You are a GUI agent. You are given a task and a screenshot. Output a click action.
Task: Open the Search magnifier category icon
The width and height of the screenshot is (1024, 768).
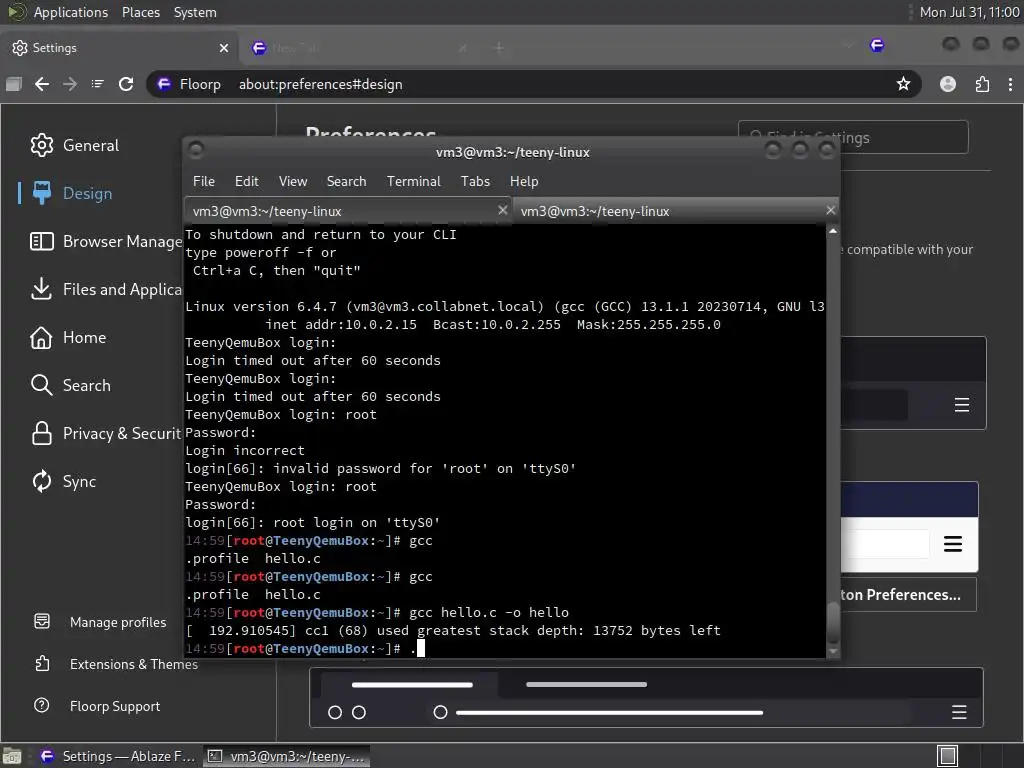pos(41,385)
